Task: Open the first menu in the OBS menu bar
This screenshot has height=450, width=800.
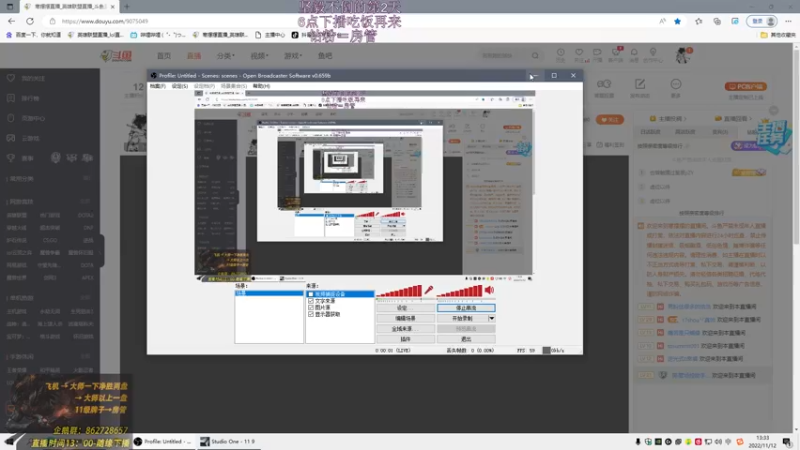Action: [x=158, y=86]
